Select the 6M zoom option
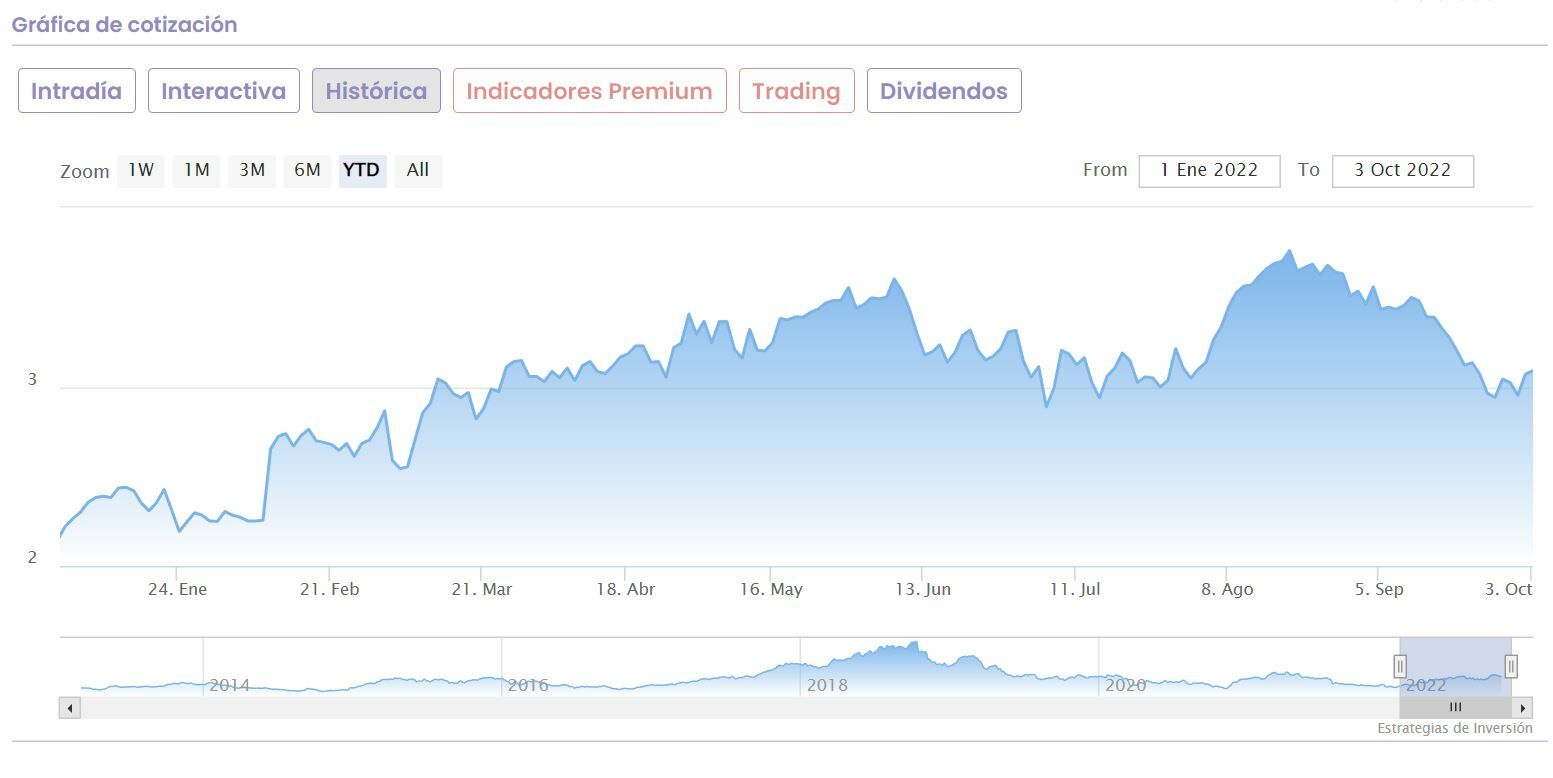Image resolution: width=1553 pixels, height=778 pixels. tap(307, 170)
